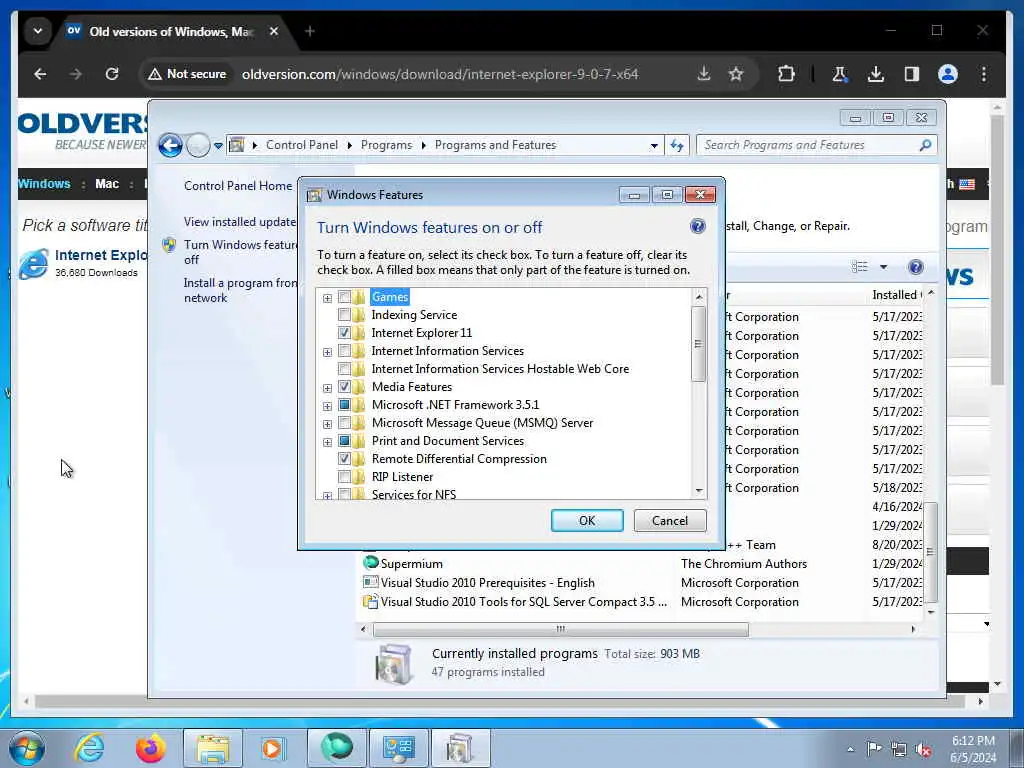The image size is (1024, 768).
Task: Expand Print and Document Services node
Action: click(327, 442)
